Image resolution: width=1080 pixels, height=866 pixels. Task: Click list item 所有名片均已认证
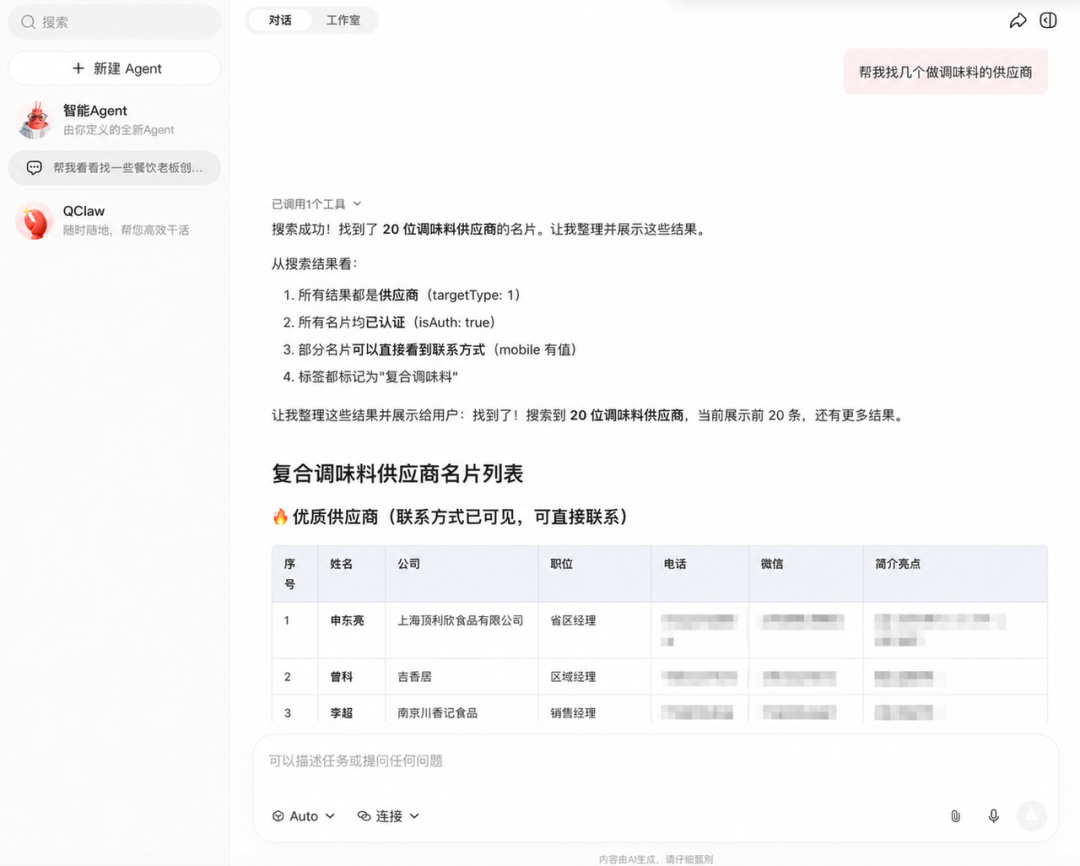pos(389,322)
